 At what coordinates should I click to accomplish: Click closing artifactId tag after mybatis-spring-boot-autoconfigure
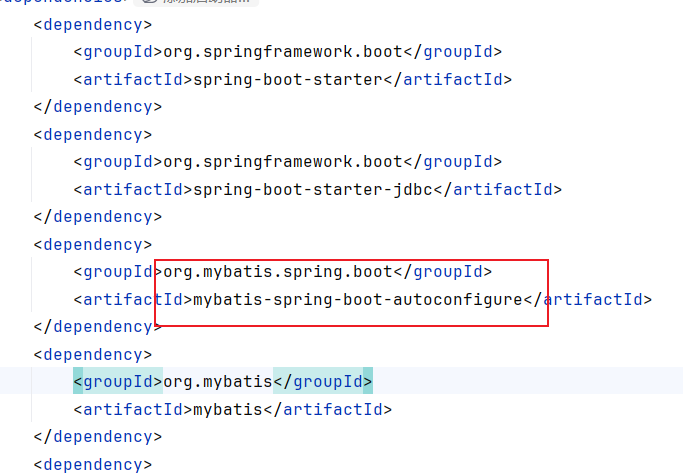[x=588, y=299]
